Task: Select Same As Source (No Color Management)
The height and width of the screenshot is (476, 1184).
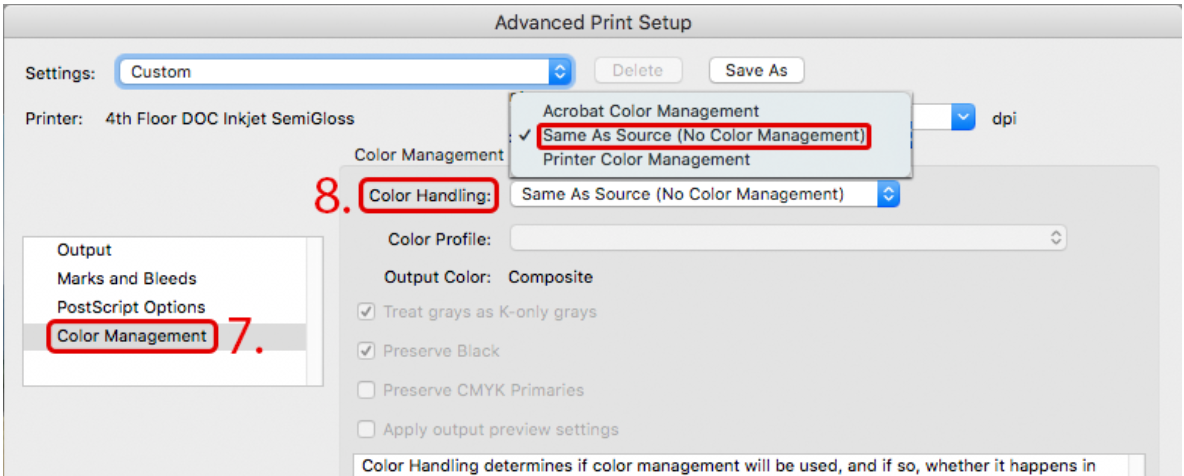Action: point(704,136)
